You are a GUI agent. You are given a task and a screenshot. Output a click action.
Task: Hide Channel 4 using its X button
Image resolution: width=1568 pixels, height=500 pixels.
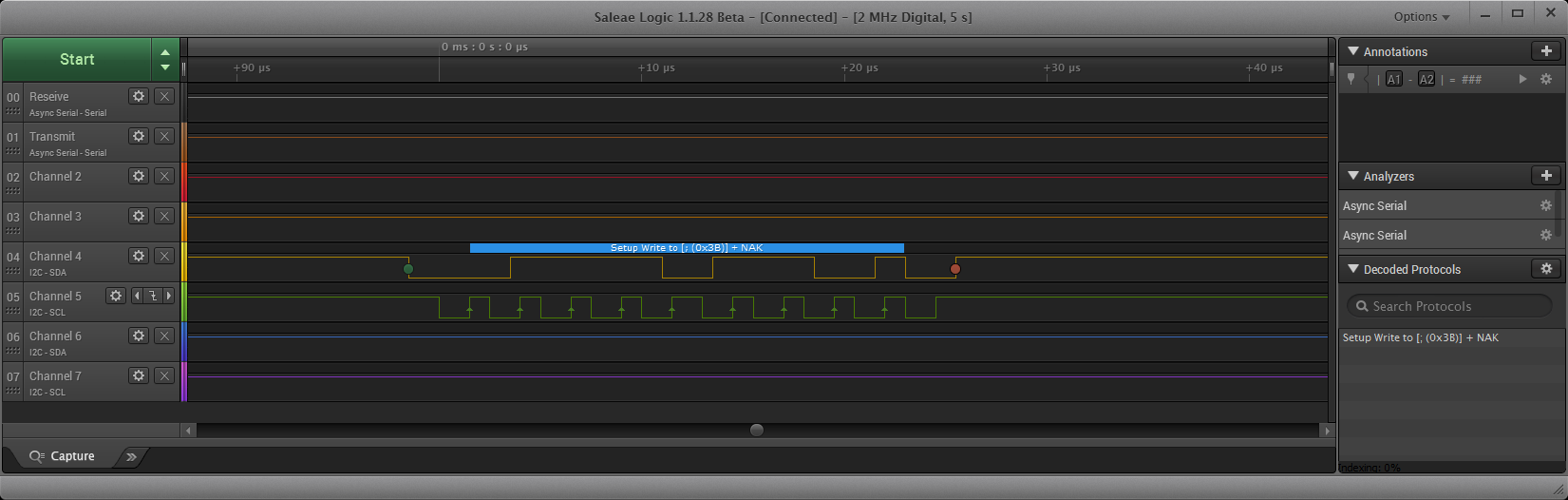click(x=164, y=256)
